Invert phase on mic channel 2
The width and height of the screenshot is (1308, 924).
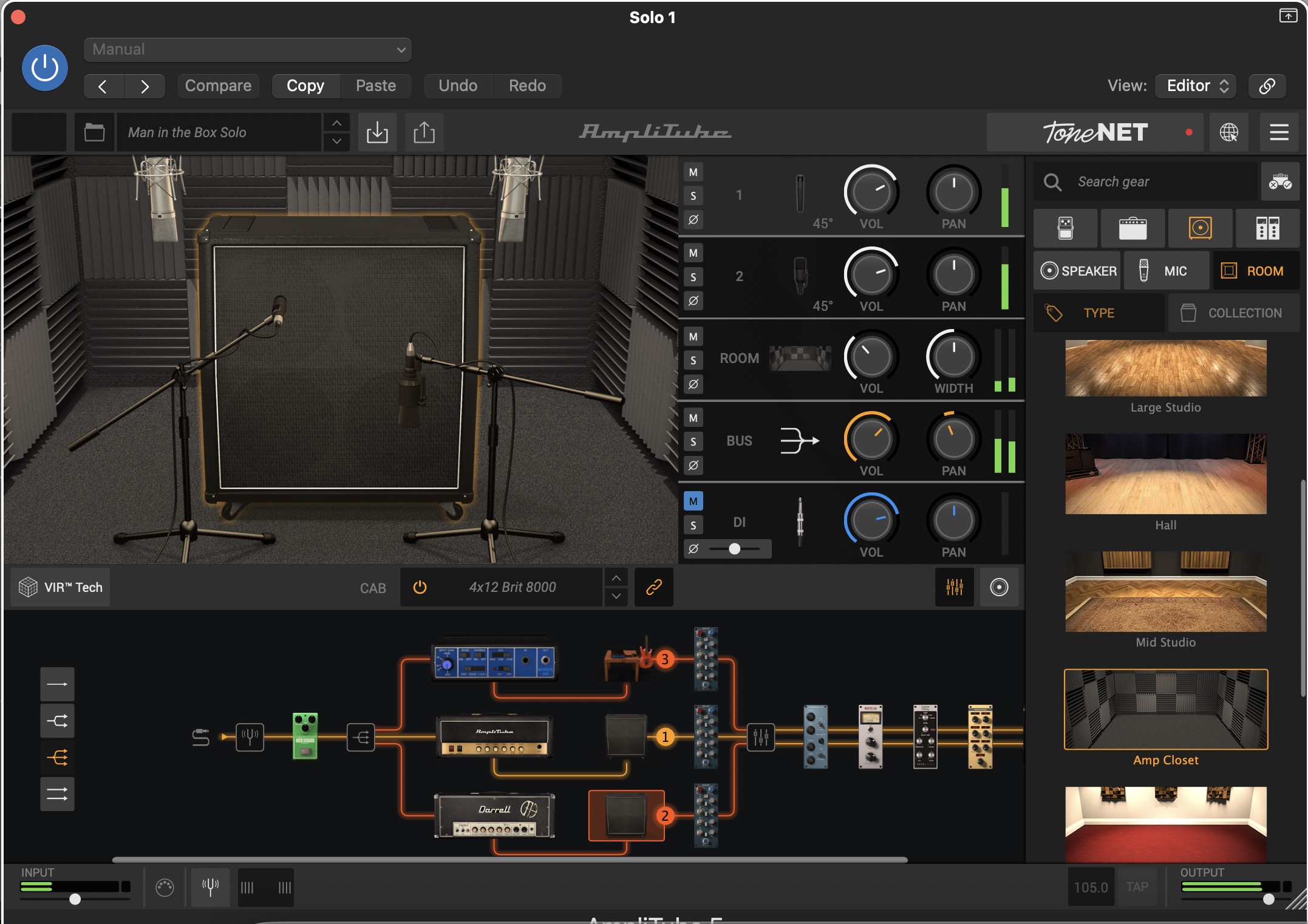coord(693,301)
